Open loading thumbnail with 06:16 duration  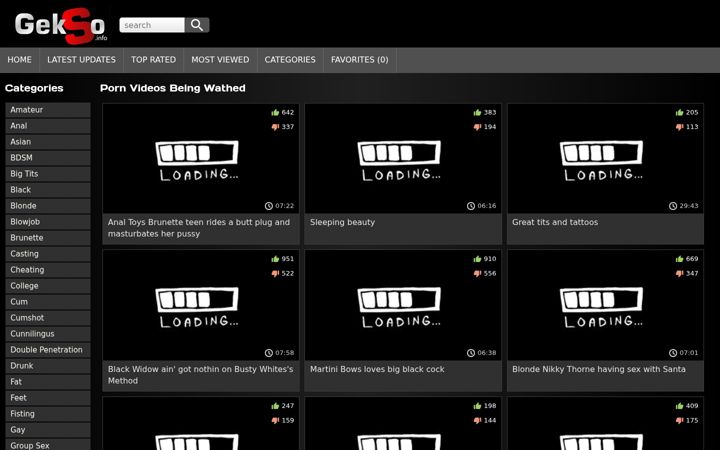coord(403,159)
